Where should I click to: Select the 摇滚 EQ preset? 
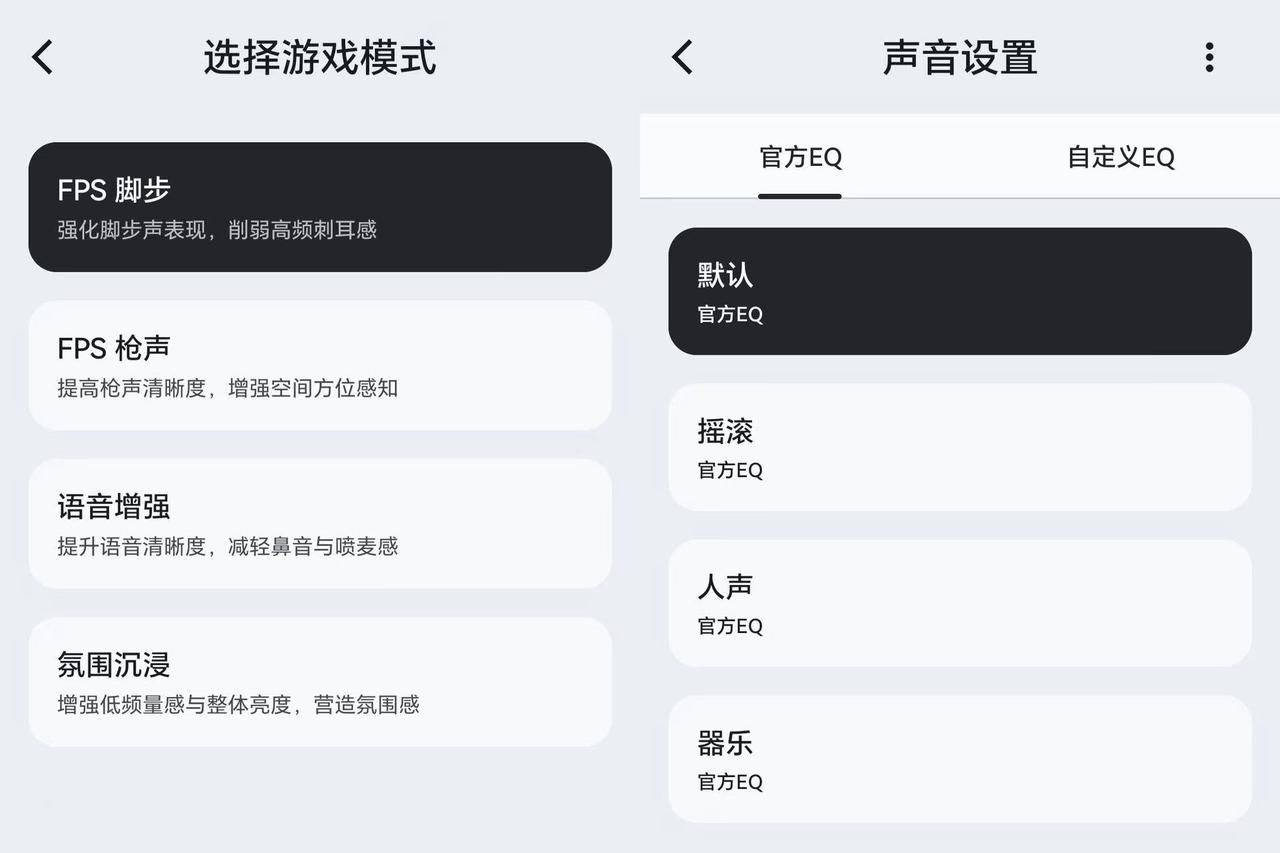[x=960, y=447]
